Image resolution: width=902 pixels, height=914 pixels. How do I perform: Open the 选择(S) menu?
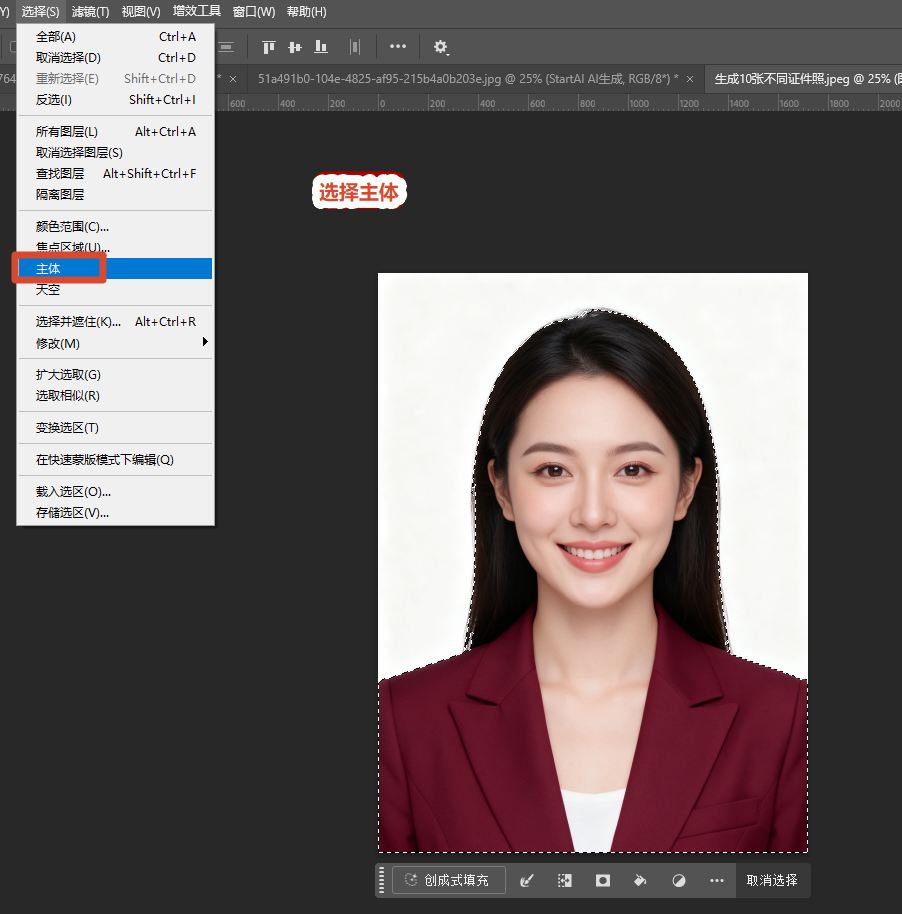tap(40, 12)
